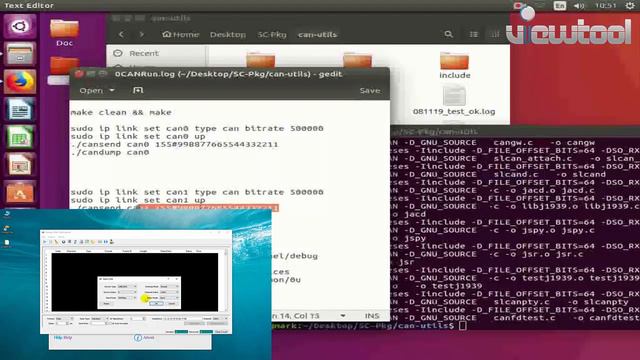Create a new document in gedit
The height and width of the screenshot is (360, 640).
(x=138, y=90)
